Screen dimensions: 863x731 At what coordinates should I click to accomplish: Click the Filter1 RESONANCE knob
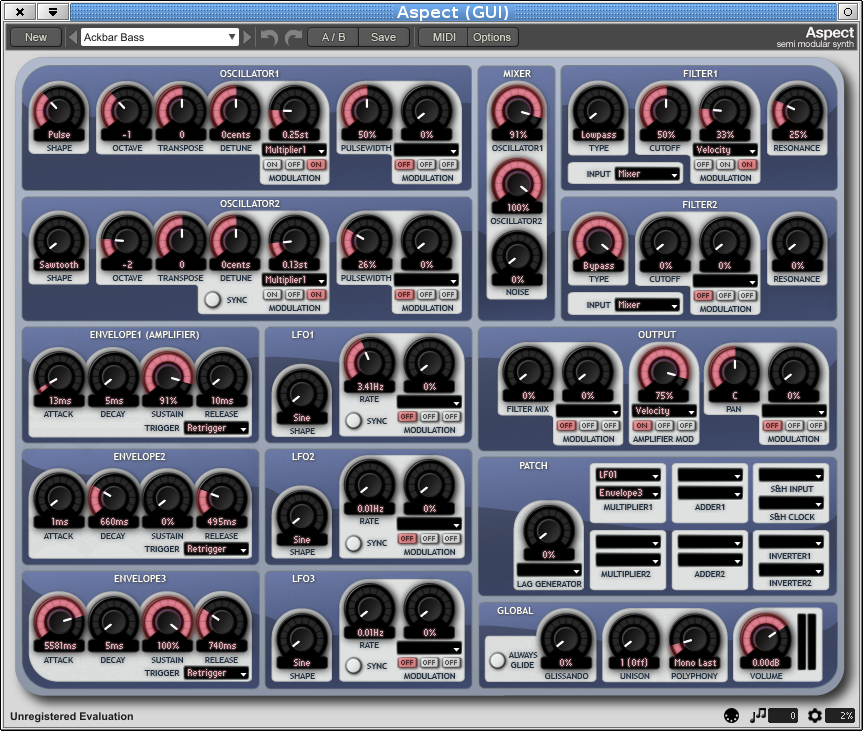(798, 112)
